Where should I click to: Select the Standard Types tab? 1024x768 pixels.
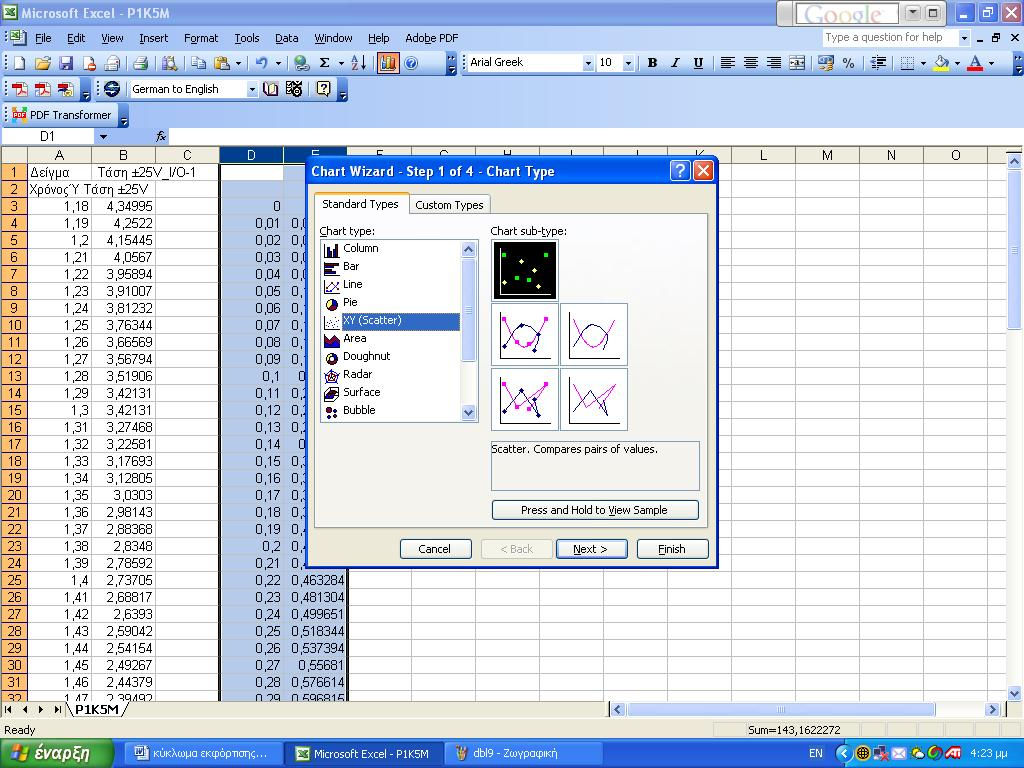click(x=360, y=204)
